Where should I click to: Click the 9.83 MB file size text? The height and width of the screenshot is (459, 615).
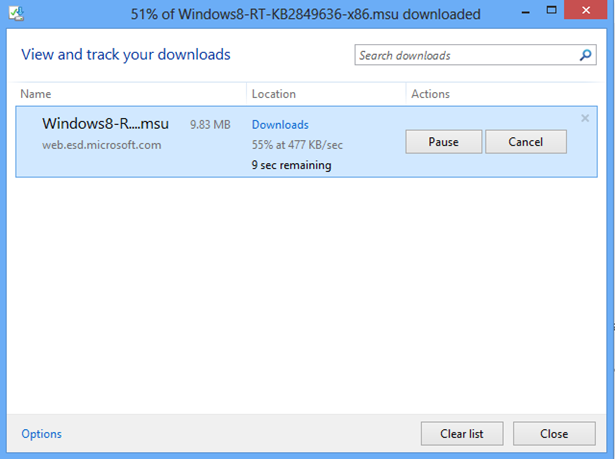click(x=210, y=125)
